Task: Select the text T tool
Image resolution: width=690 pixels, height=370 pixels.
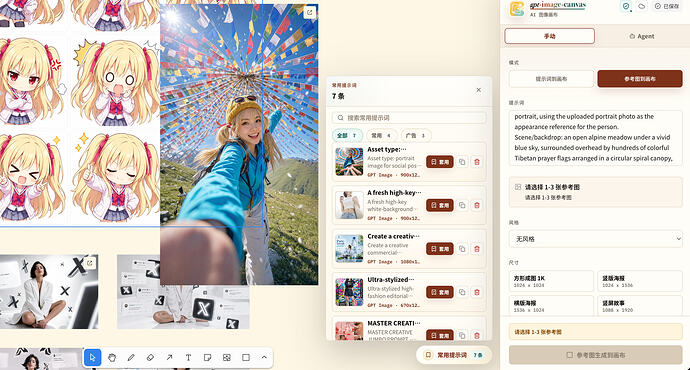Action: pos(188,358)
